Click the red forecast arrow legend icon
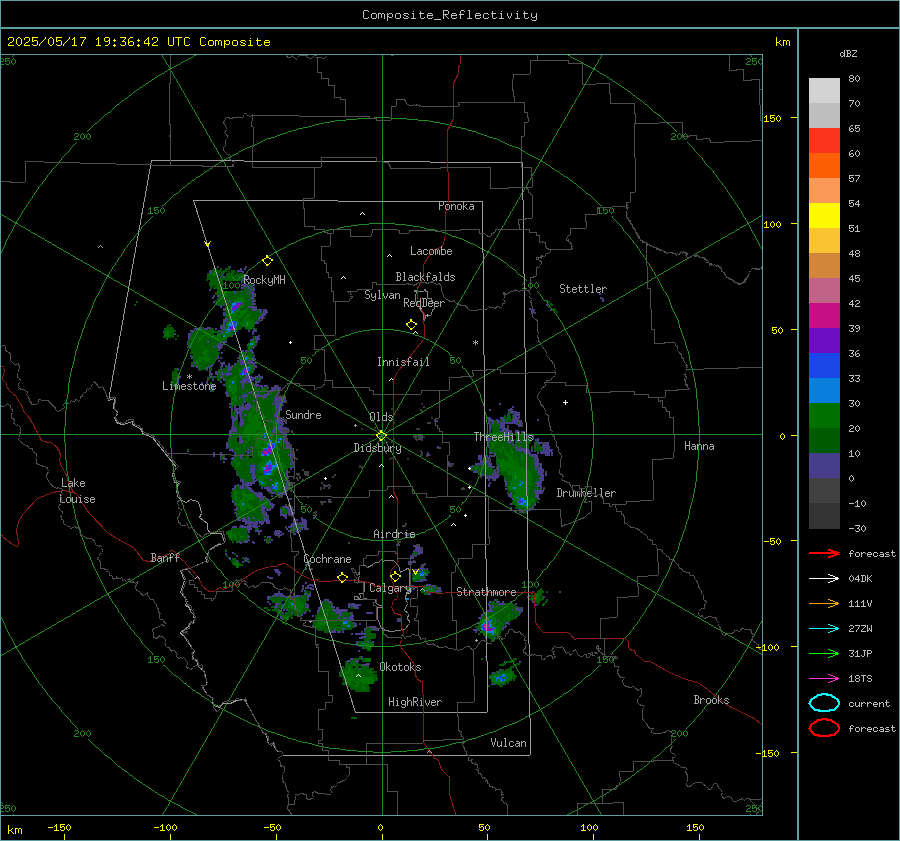The height and width of the screenshot is (841, 900). pyautogui.click(x=824, y=553)
